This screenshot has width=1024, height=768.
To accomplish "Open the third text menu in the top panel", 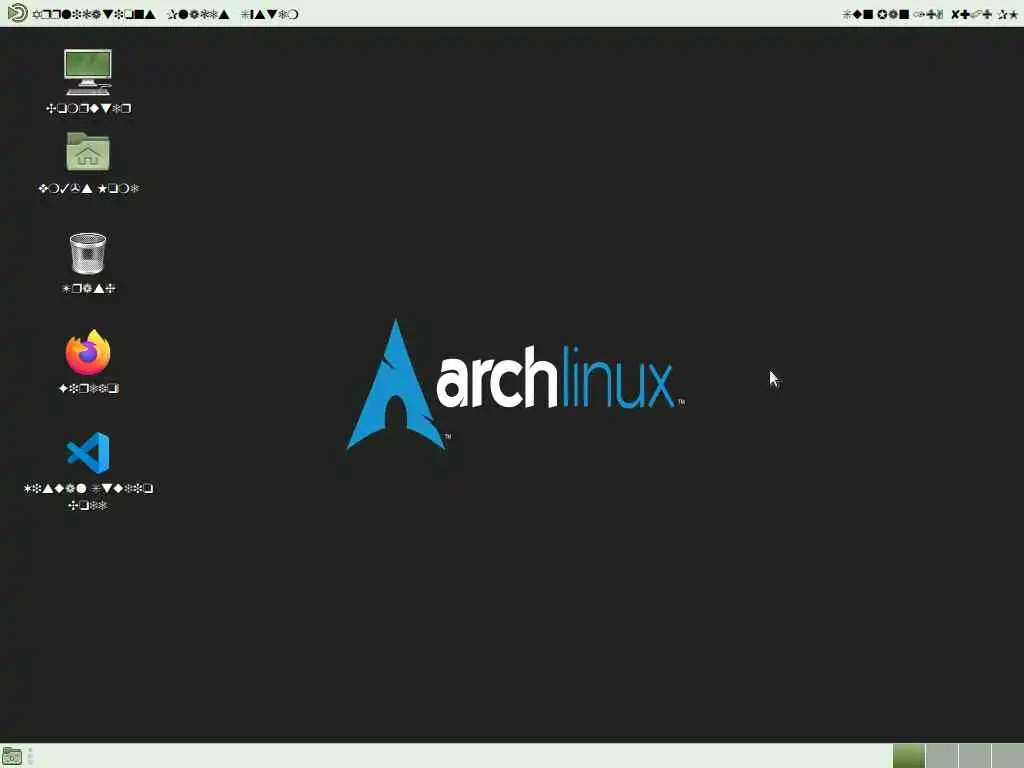I will pos(269,14).
